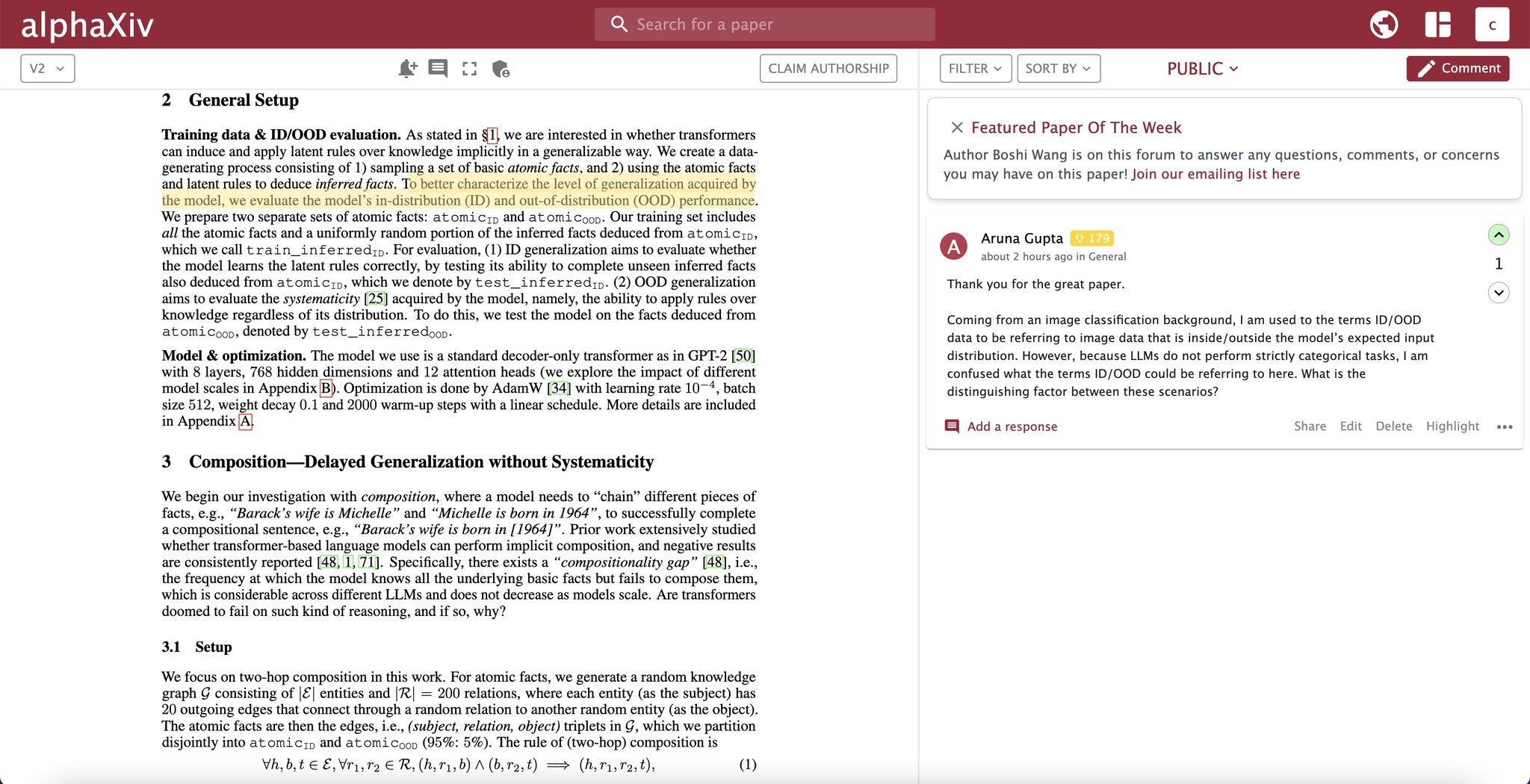
Task: Open the V2 version dropdown
Action: (48, 69)
